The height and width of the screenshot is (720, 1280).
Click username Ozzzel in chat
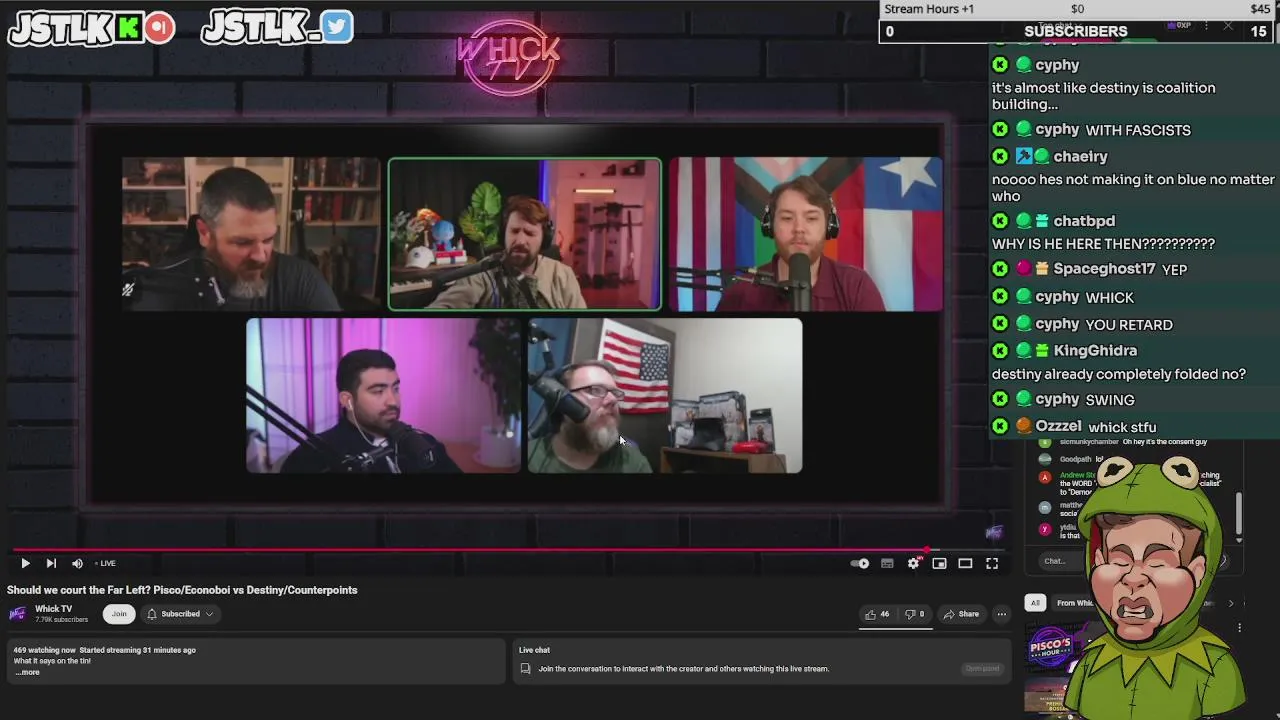pyautogui.click(x=1058, y=426)
